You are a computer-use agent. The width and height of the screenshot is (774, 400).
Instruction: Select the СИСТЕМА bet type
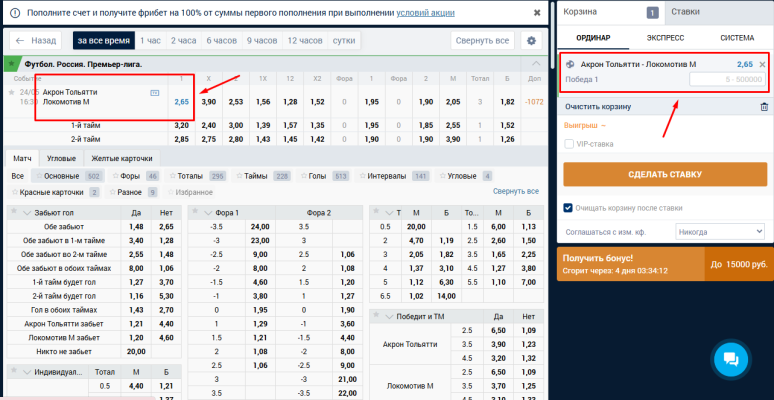click(x=737, y=38)
